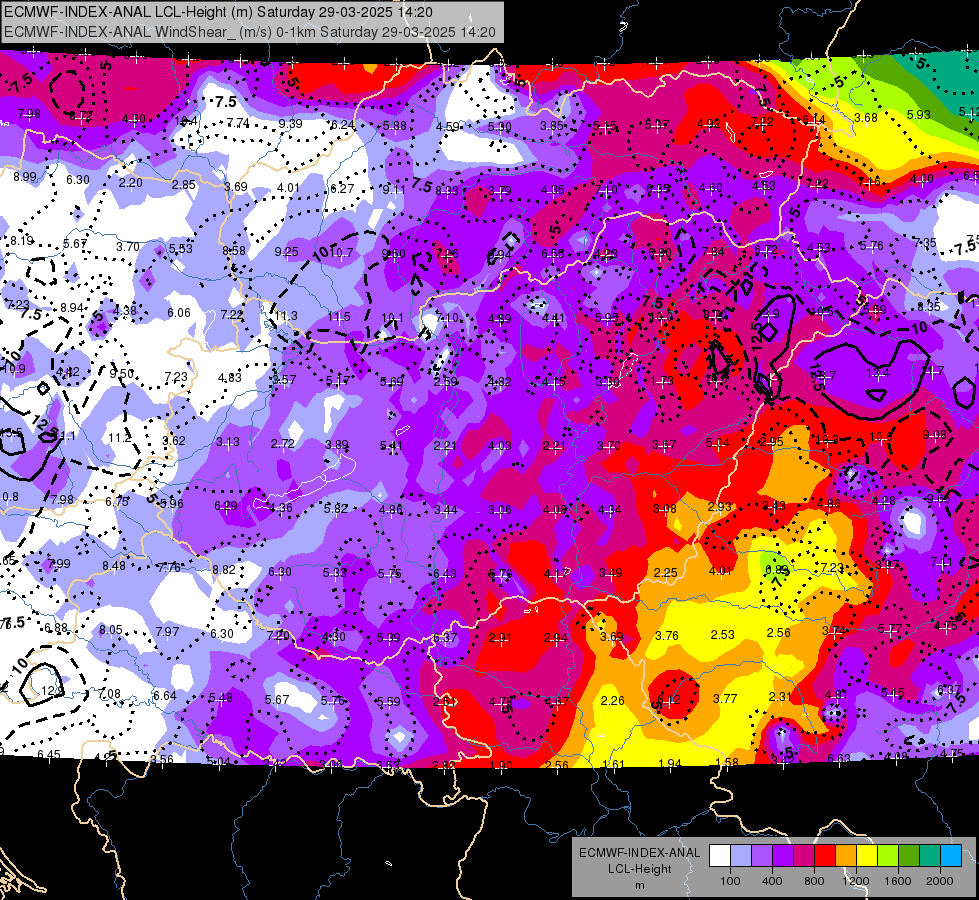Choose the deep purple swatch after 400
This screenshot has height=900, width=979.
pos(783,855)
